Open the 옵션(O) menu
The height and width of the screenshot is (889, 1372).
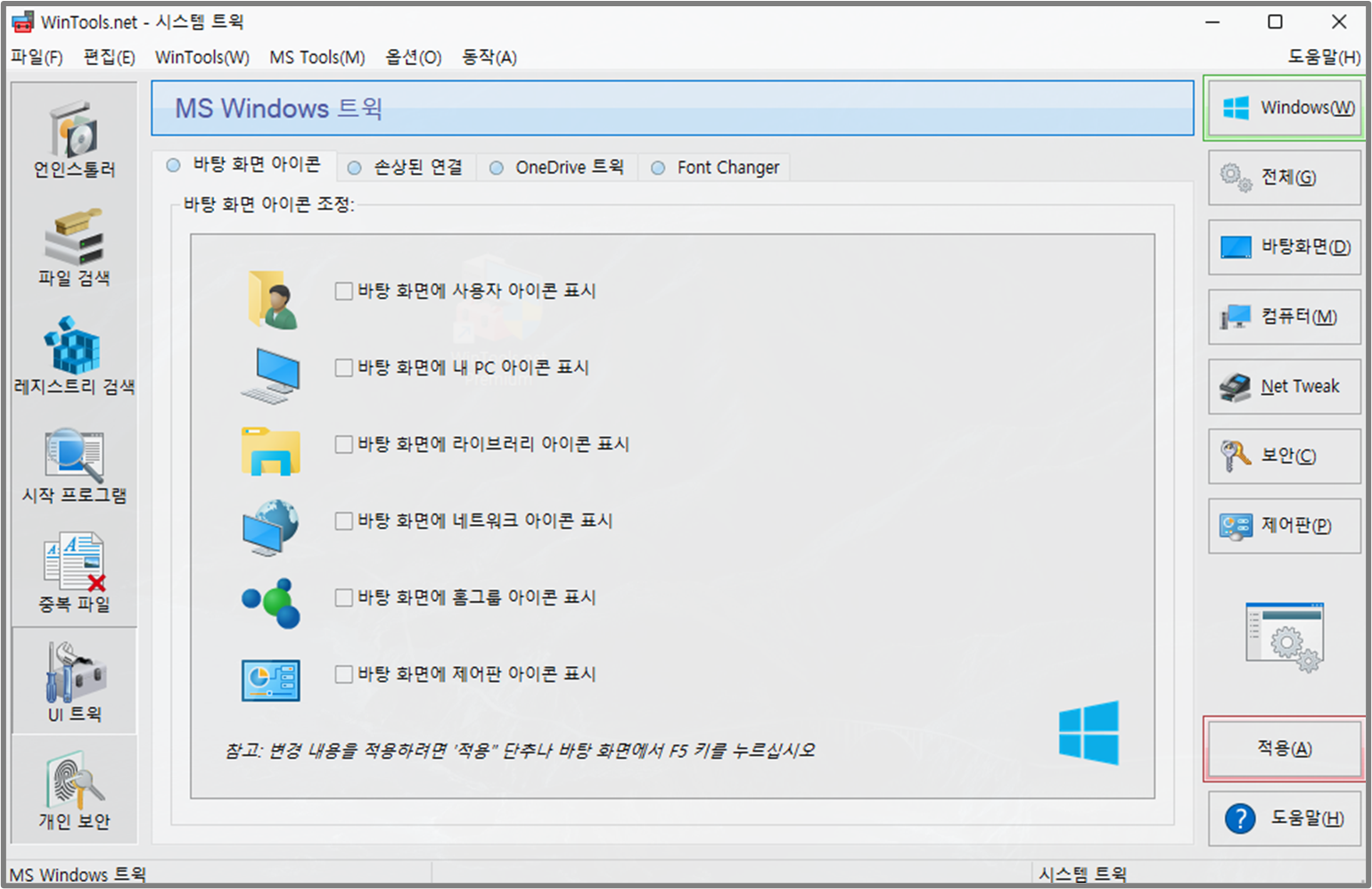(x=413, y=57)
